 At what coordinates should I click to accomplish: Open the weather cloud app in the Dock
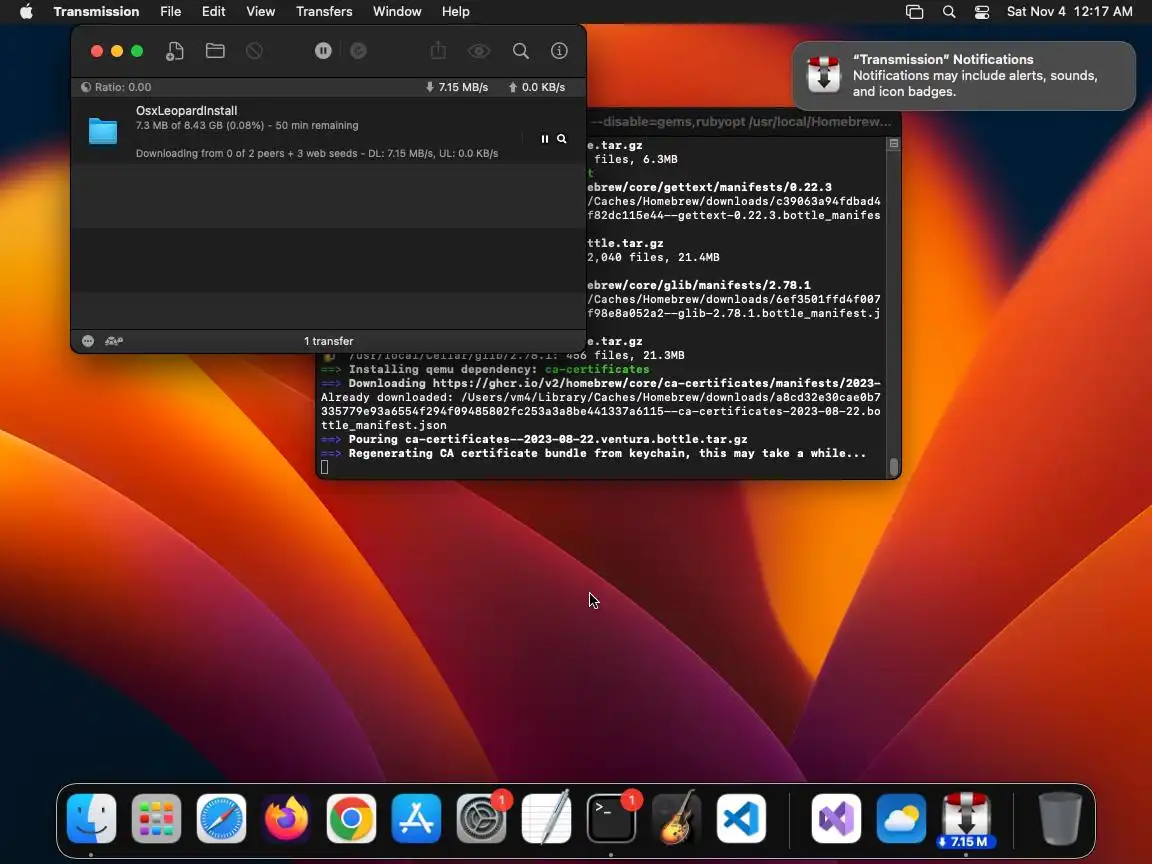(x=901, y=818)
